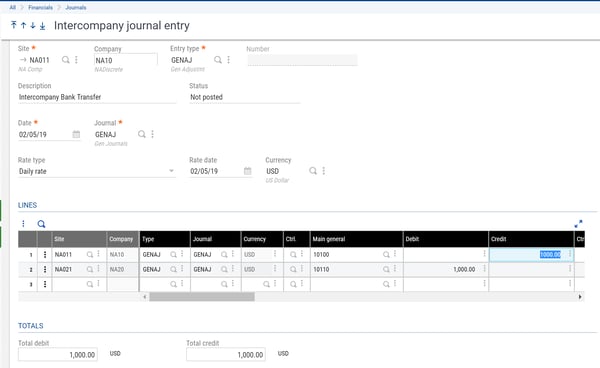Look up Journal in row 2
Viewport: 600px width, 368px height.
tap(224, 269)
